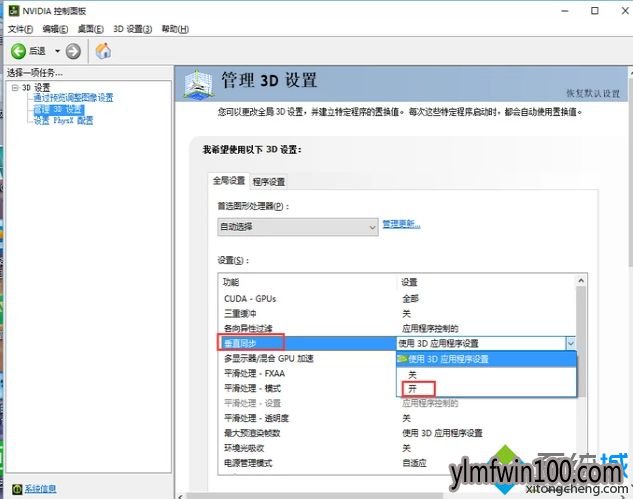This screenshot has height=499, width=633.
Task: Open the 文件(F) menu
Action: coord(20,29)
